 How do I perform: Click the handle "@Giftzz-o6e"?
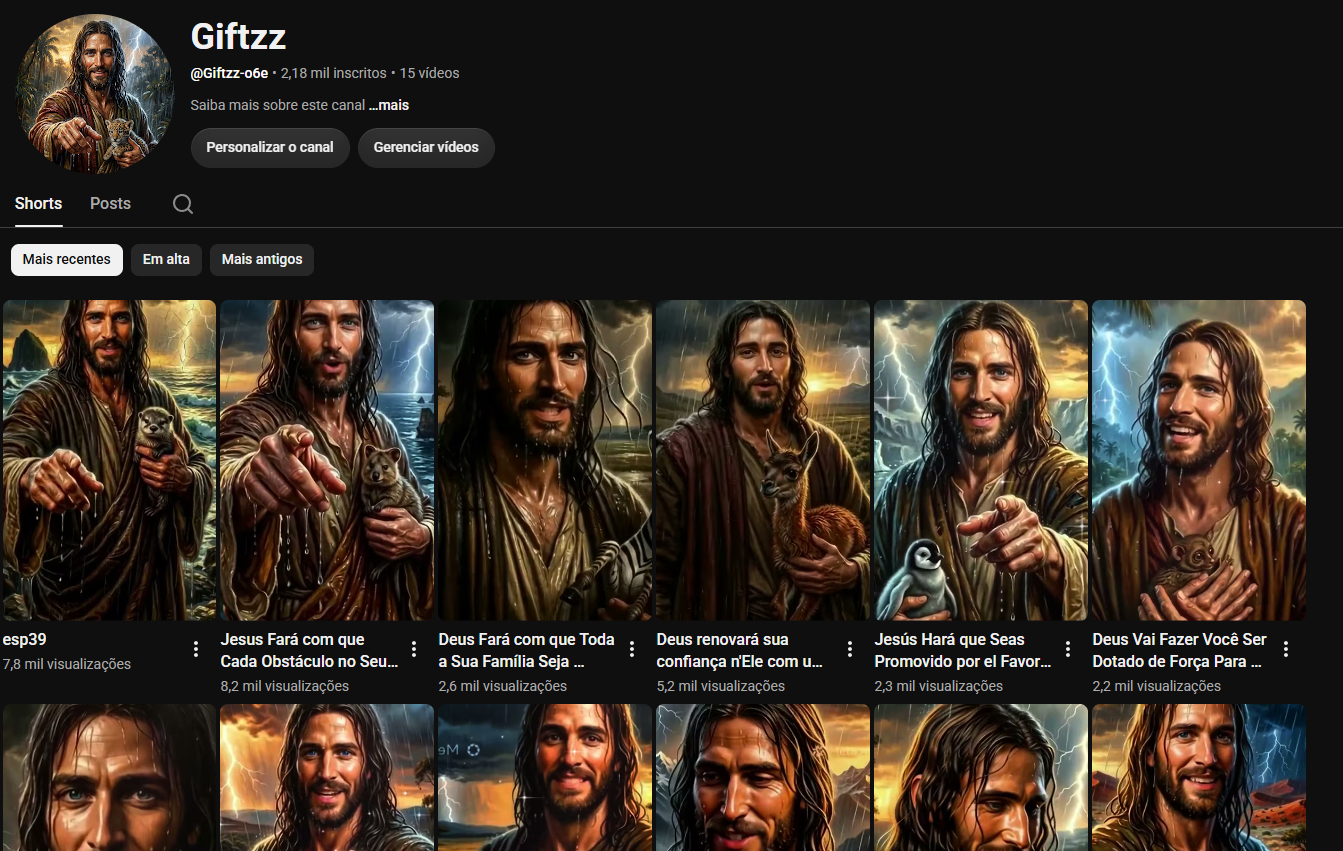click(x=229, y=73)
